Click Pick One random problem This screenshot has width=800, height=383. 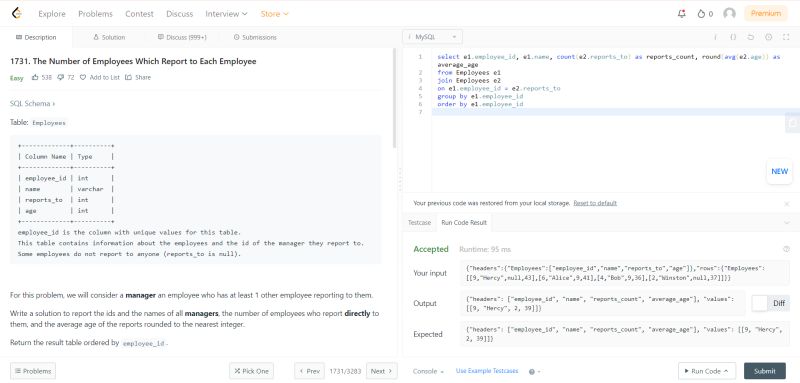252,371
